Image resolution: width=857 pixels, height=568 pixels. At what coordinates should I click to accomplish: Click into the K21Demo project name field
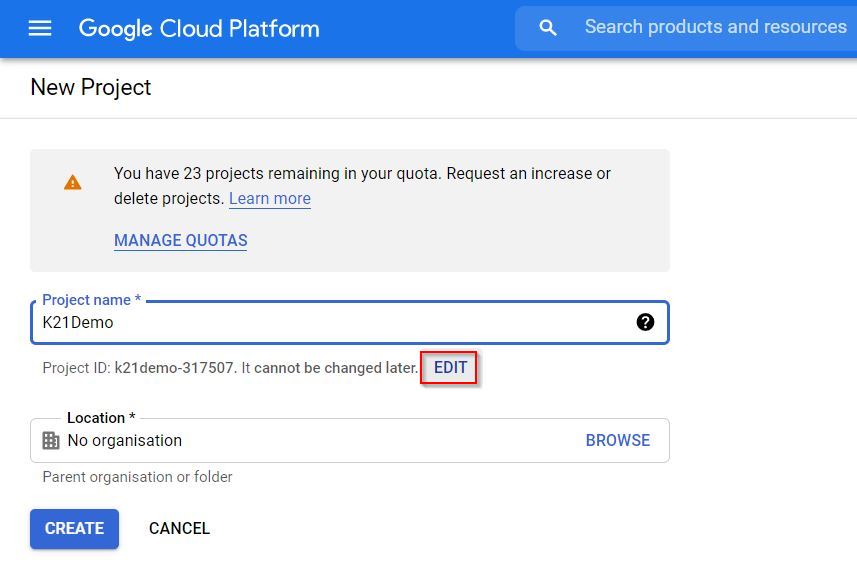330,323
